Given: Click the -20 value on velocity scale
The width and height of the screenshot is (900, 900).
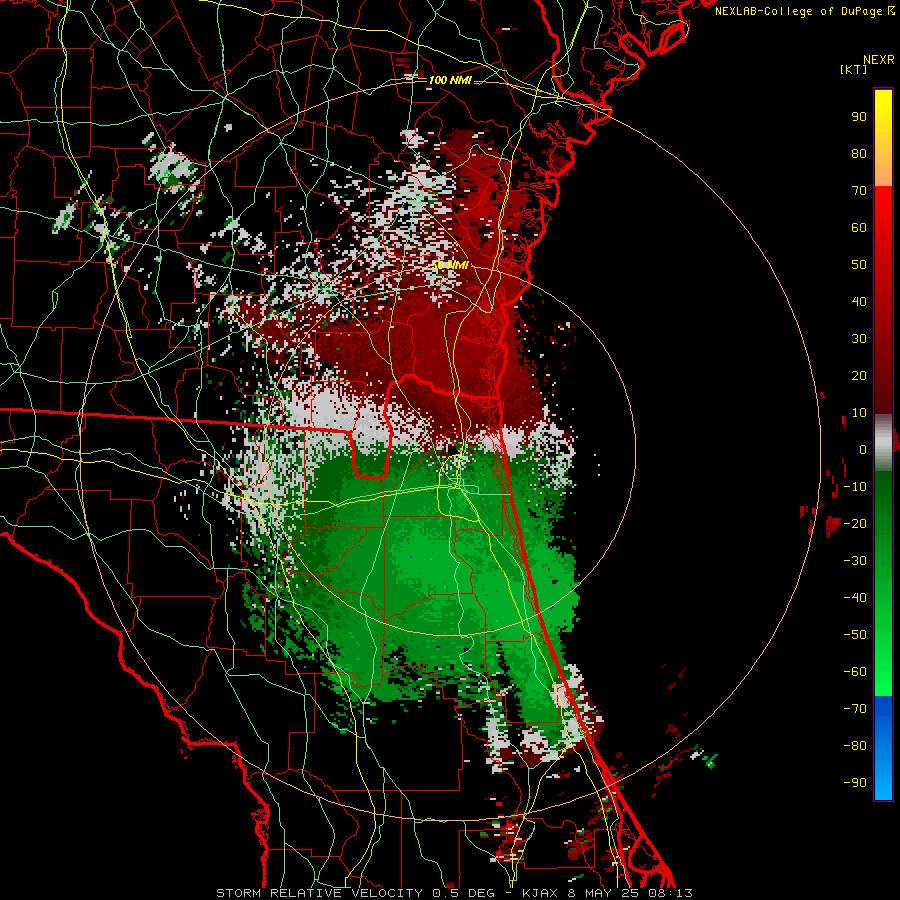Looking at the screenshot, I should (x=855, y=524).
